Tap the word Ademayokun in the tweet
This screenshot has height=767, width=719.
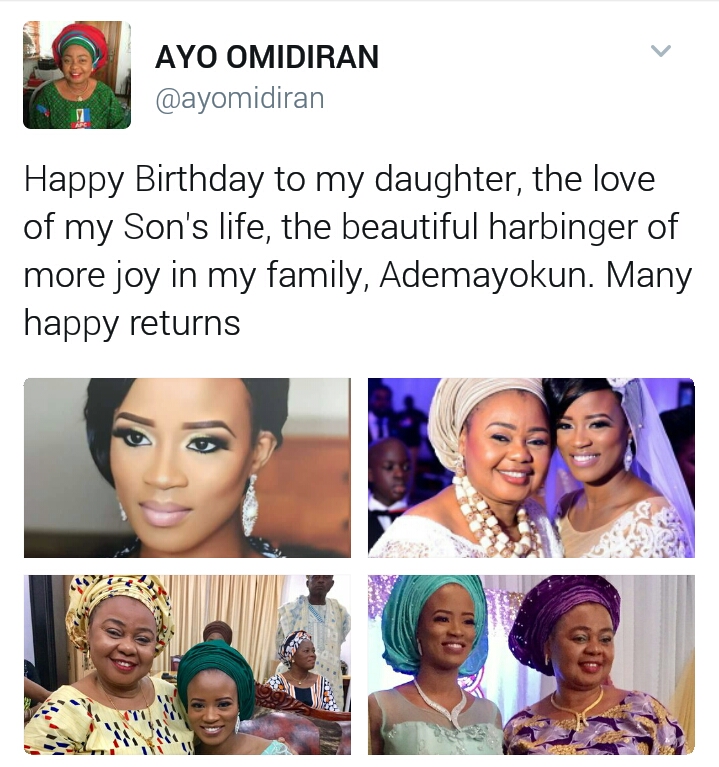click(486, 275)
